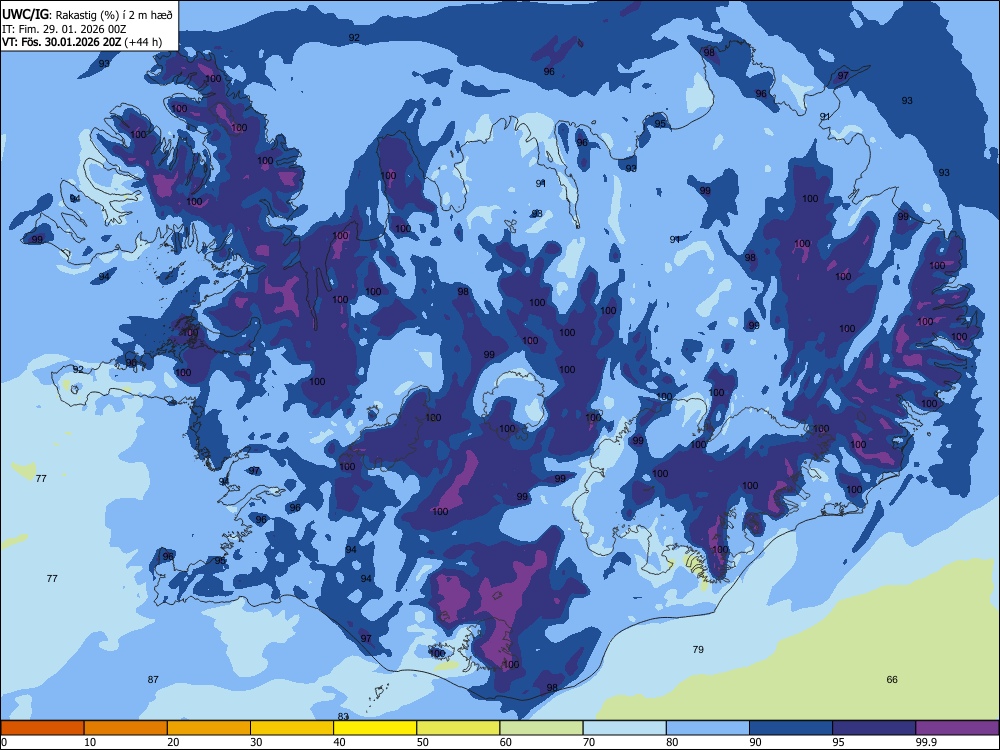This screenshot has height=750, width=1000.
Task: Select the legend scale label "70"
Action: [x=589, y=742]
